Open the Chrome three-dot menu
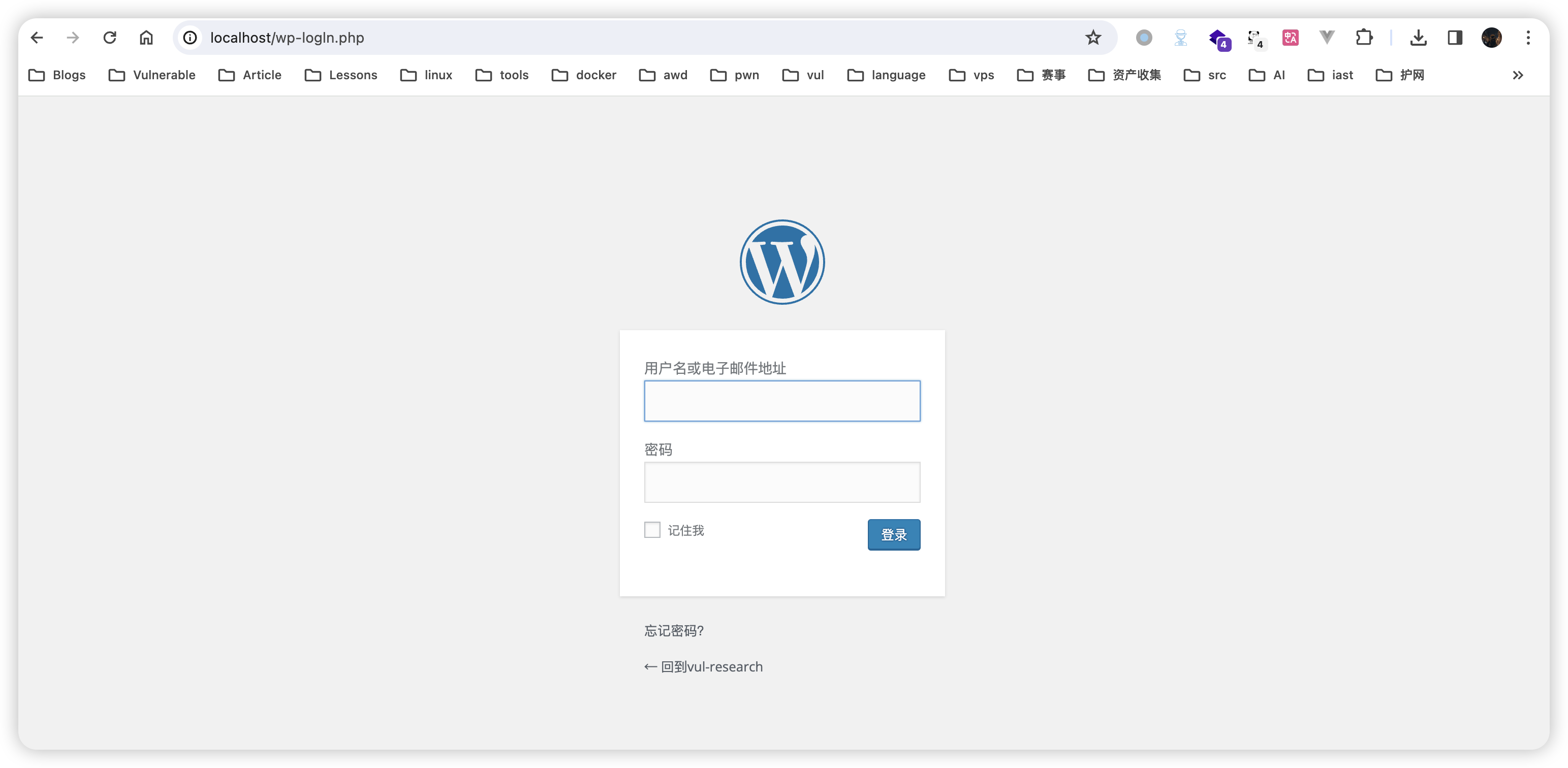 [x=1528, y=38]
